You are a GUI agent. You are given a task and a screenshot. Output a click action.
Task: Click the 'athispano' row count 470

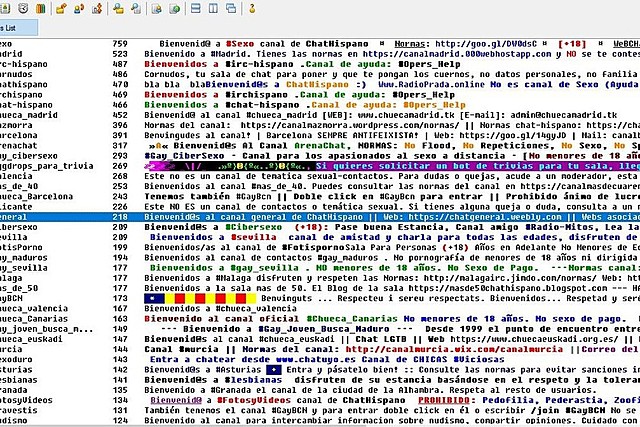tap(120, 85)
